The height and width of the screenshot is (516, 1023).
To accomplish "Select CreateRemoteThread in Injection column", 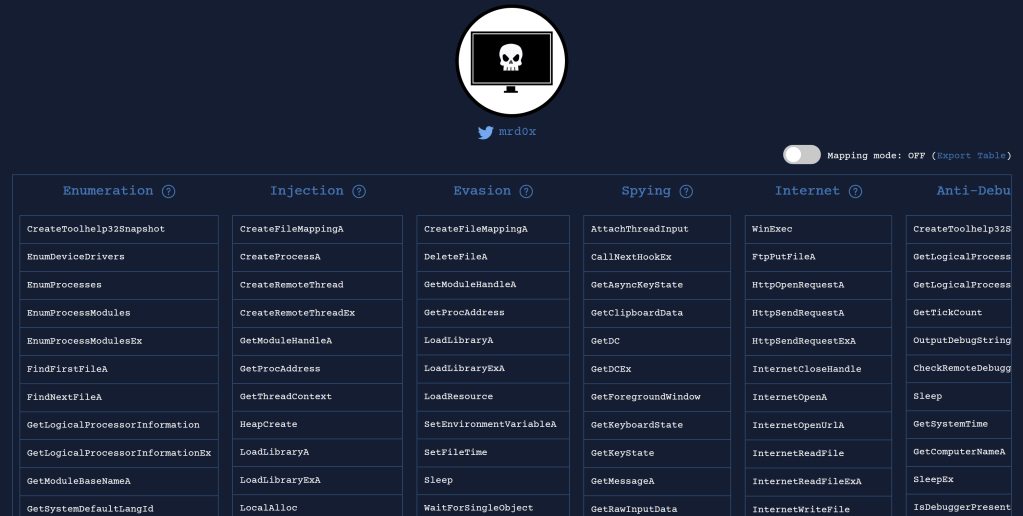I will coord(291,285).
